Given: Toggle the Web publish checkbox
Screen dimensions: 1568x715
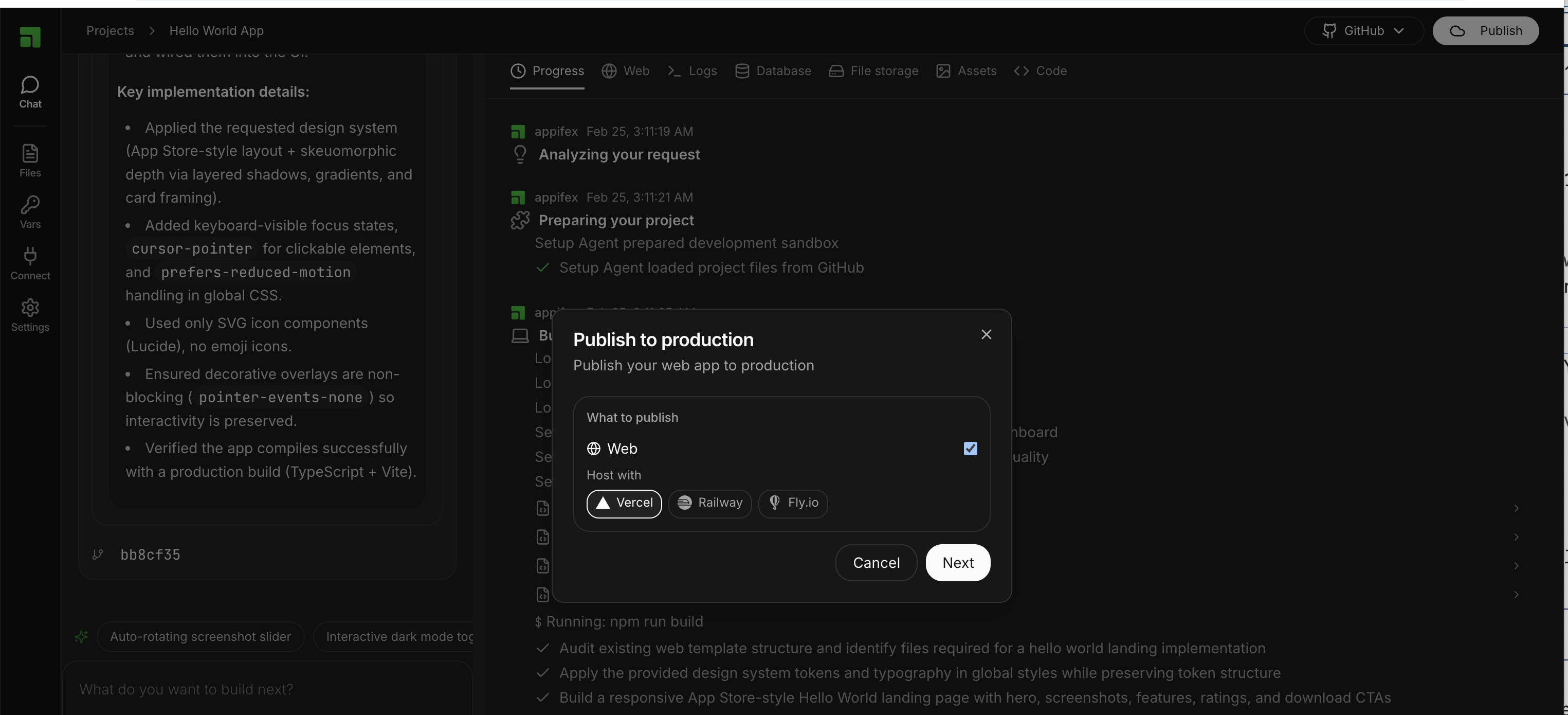Looking at the screenshot, I should [970, 448].
